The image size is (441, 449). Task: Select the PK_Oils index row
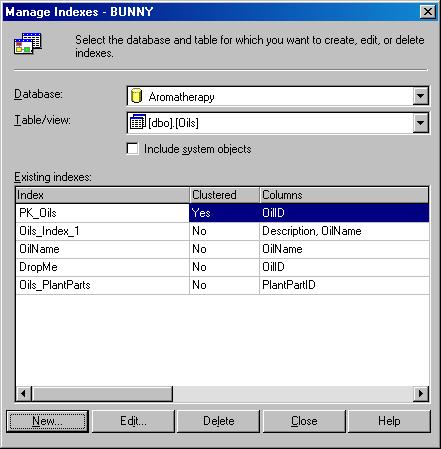(222, 213)
